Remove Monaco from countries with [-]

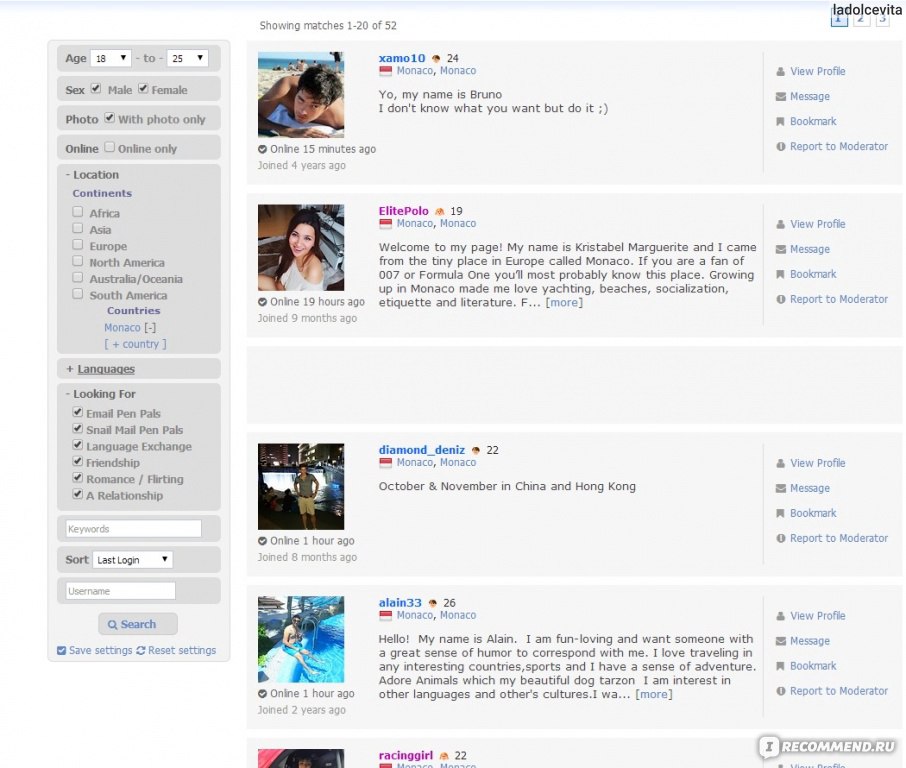click(x=150, y=328)
